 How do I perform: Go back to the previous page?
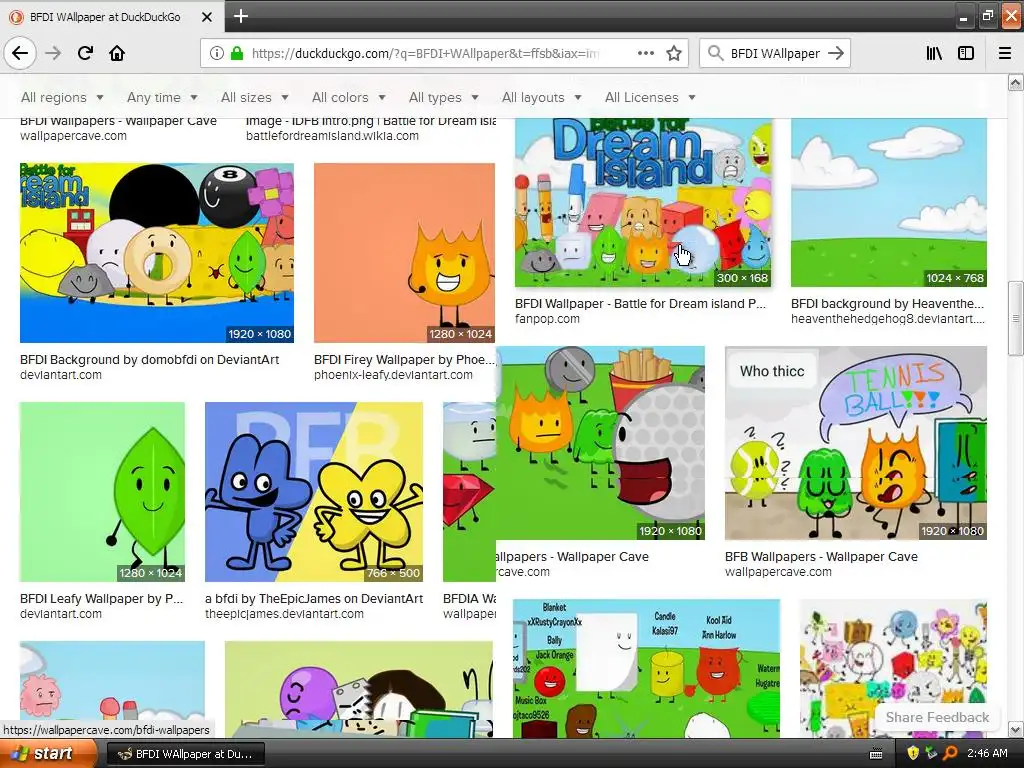20,53
